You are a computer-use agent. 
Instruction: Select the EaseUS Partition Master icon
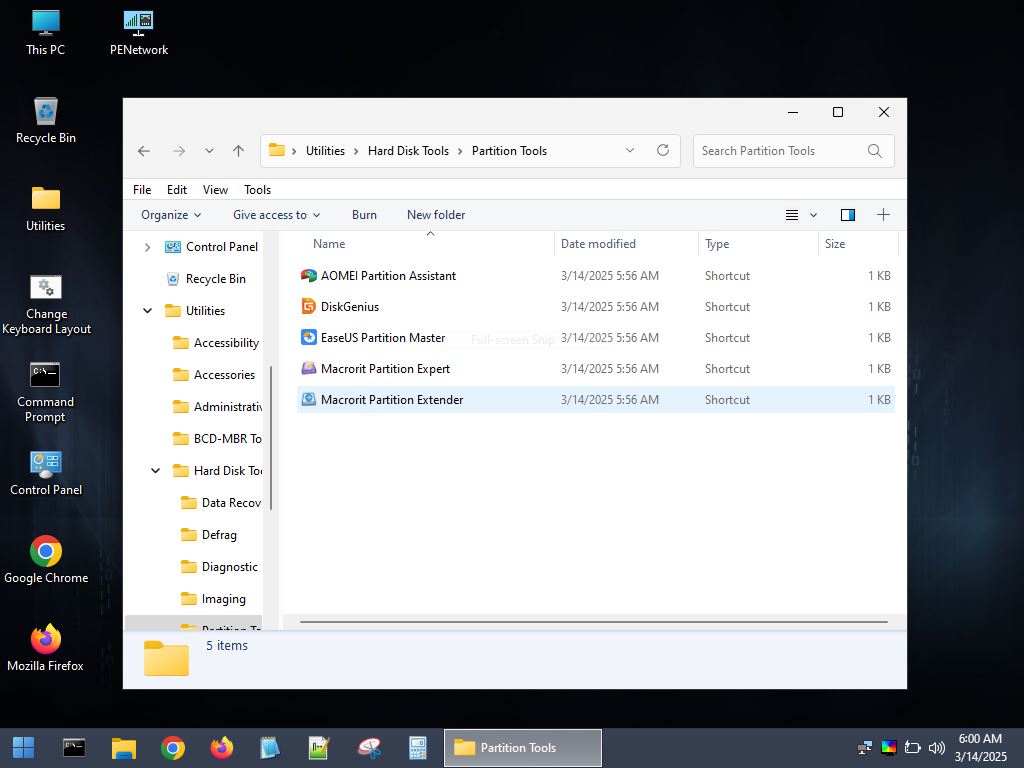(x=308, y=338)
